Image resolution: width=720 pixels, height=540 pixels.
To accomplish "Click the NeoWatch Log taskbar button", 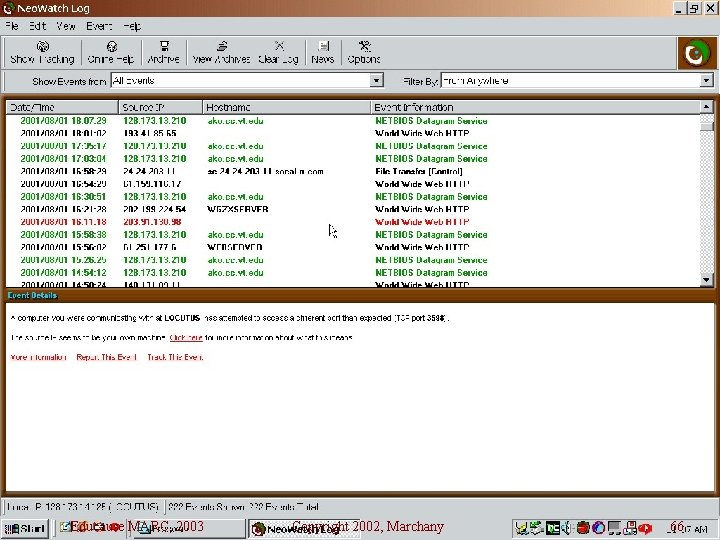I will (304, 529).
